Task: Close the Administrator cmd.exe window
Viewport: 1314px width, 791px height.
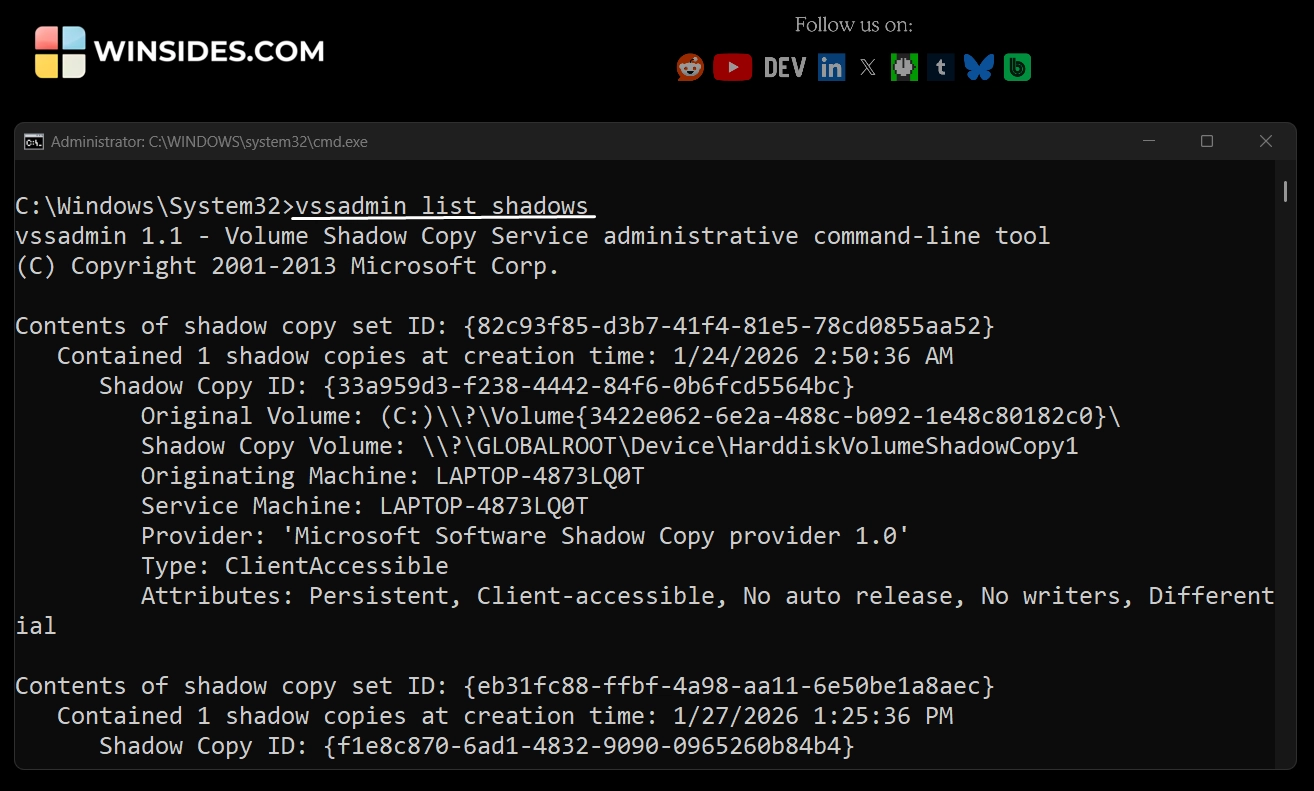Action: [x=1265, y=142]
